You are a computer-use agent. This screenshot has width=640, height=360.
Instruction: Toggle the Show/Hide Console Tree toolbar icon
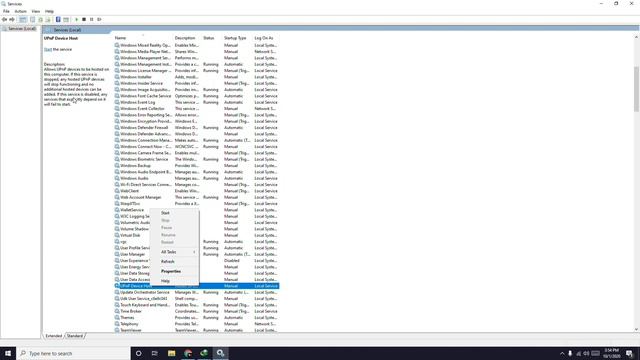pos(23,20)
